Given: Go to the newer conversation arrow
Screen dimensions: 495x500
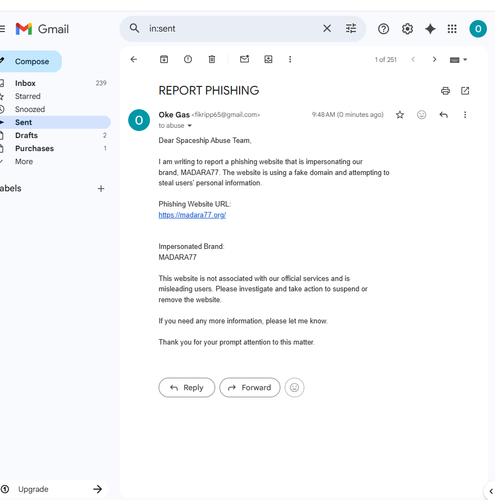Looking at the screenshot, I should pos(413,60).
